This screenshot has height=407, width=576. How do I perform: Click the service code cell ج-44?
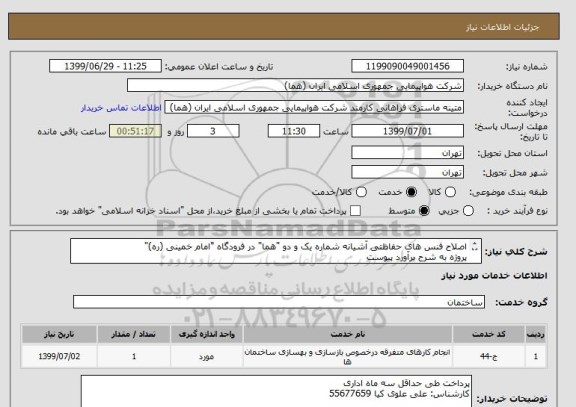tap(489, 356)
